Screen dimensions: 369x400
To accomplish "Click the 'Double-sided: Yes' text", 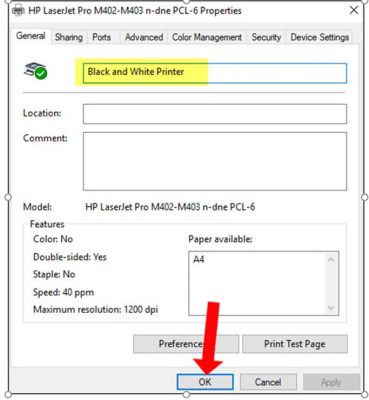I will click(x=70, y=257).
